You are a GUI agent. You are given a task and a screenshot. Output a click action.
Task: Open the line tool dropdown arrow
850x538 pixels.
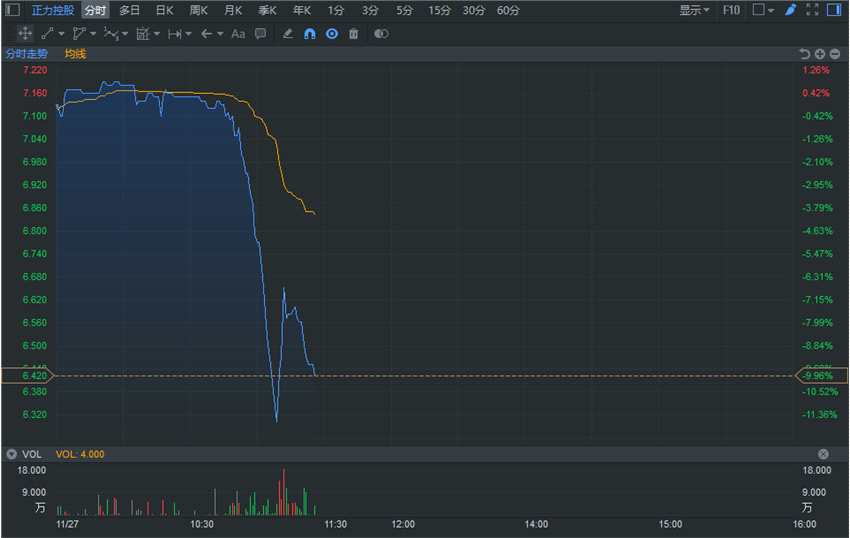coord(61,34)
